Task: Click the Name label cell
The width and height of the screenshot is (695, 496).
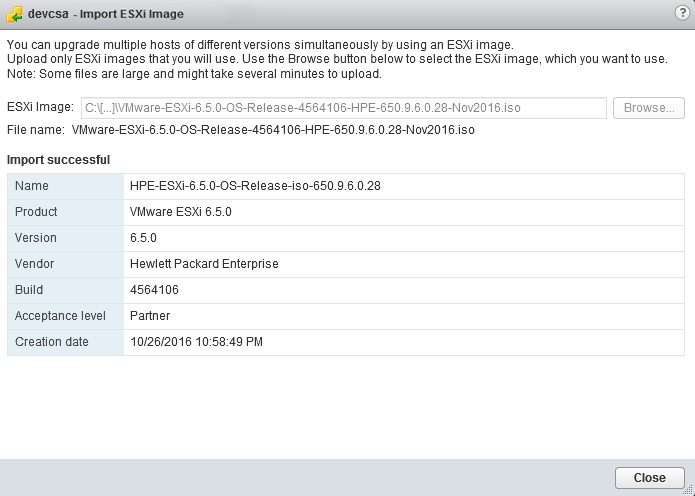Action: (x=66, y=186)
